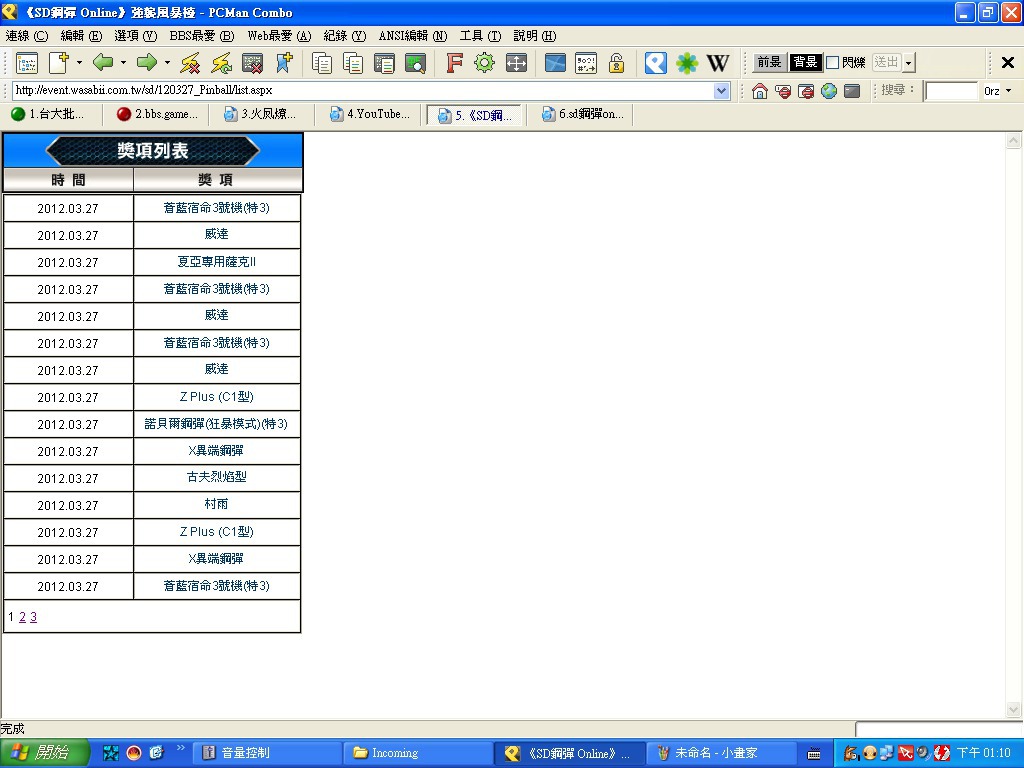Click the red F font icon

tap(454, 63)
